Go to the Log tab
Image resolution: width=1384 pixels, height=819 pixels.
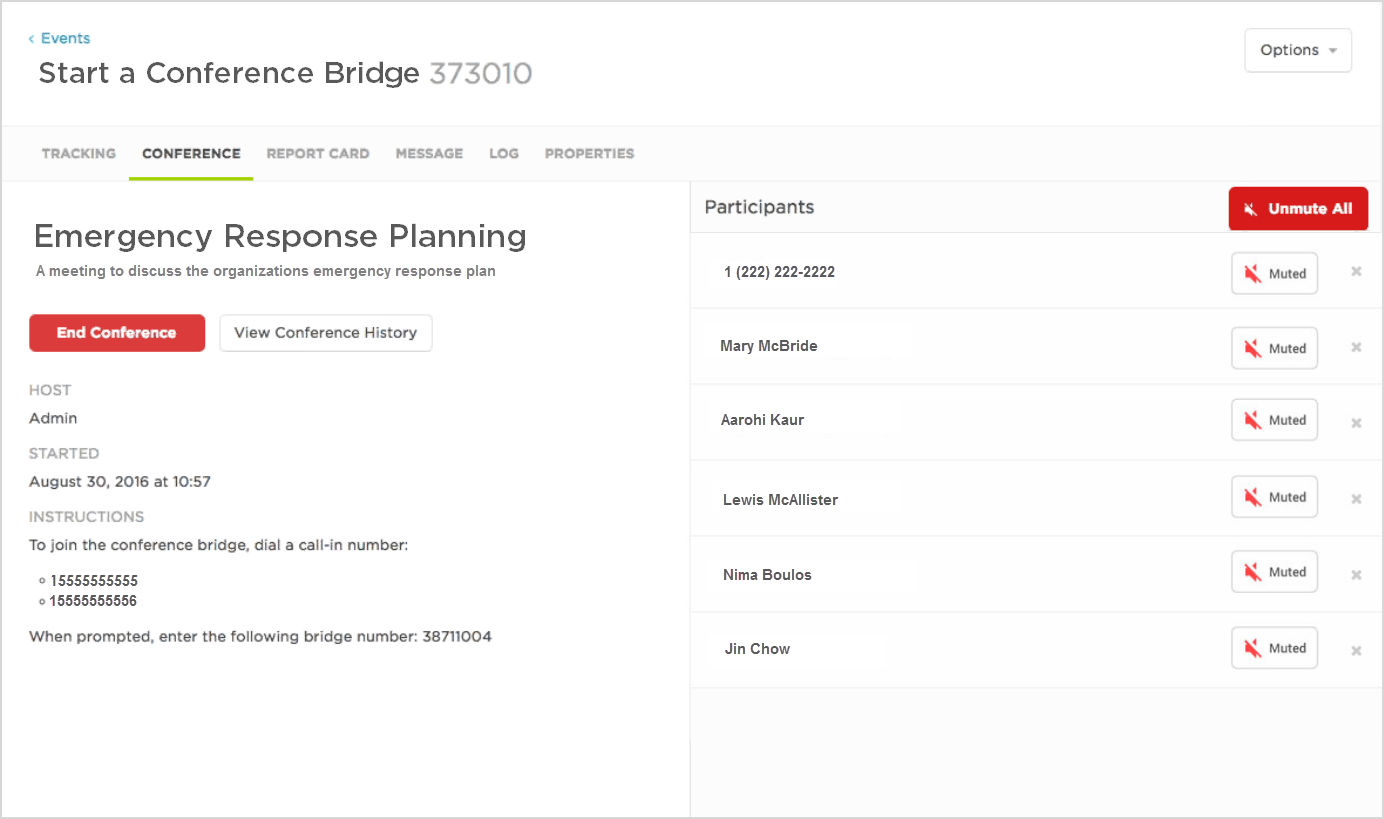pyautogui.click(x=504, y=154)
